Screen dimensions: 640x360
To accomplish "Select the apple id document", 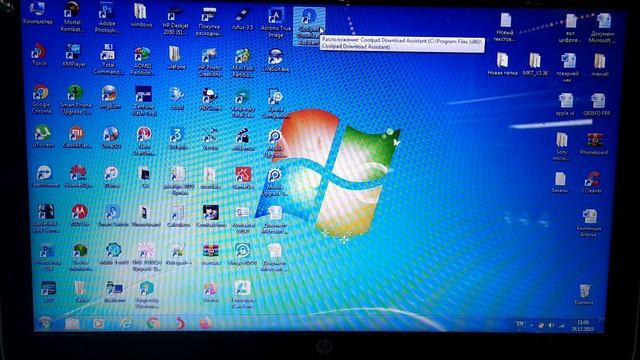I will 565,104.
